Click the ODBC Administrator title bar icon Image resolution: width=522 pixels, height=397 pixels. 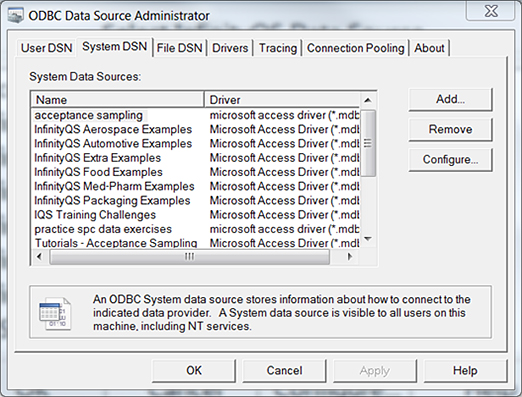tap(16, 16)
